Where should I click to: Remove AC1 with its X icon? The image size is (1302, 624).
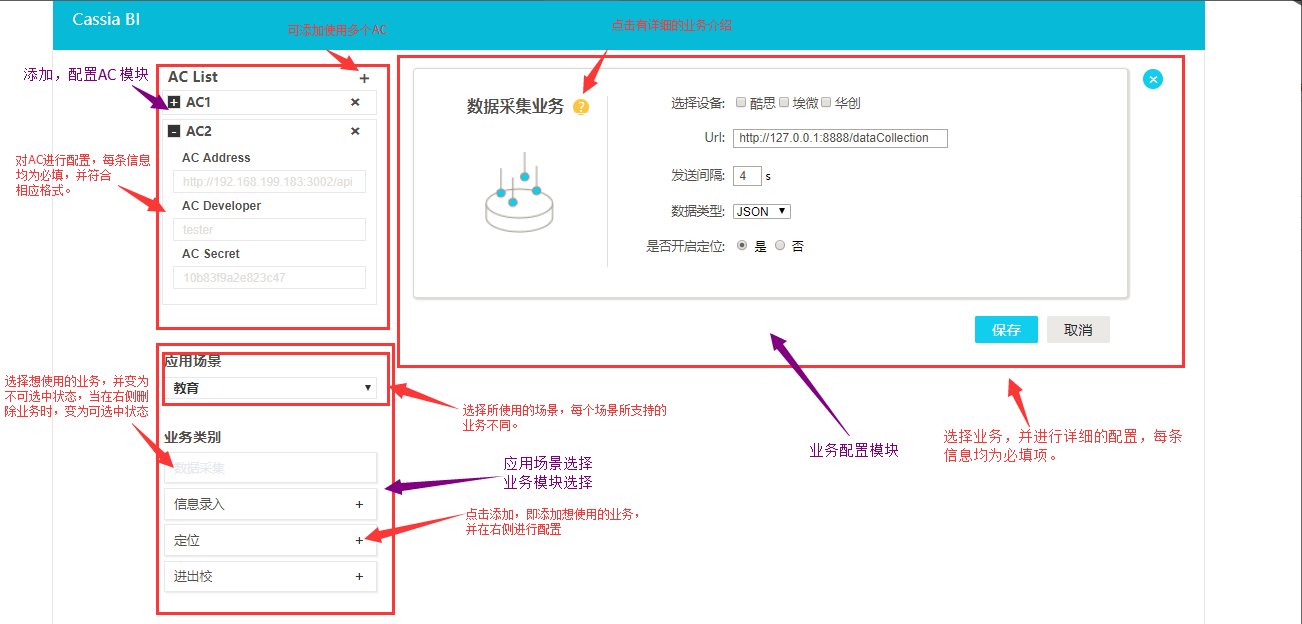coord(355,102)
